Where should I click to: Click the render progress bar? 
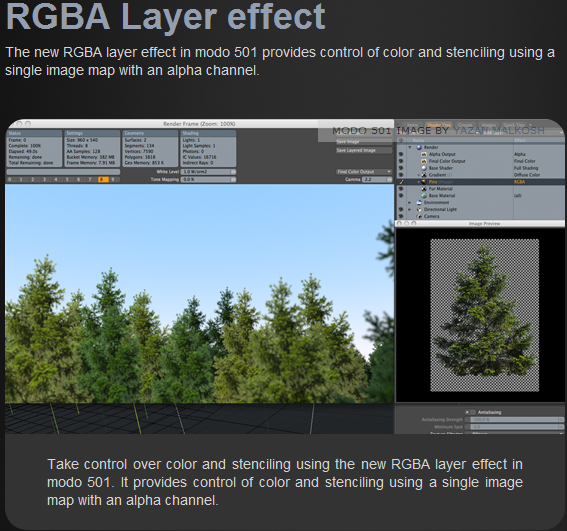pyautogui.click(x=63, y=172)
